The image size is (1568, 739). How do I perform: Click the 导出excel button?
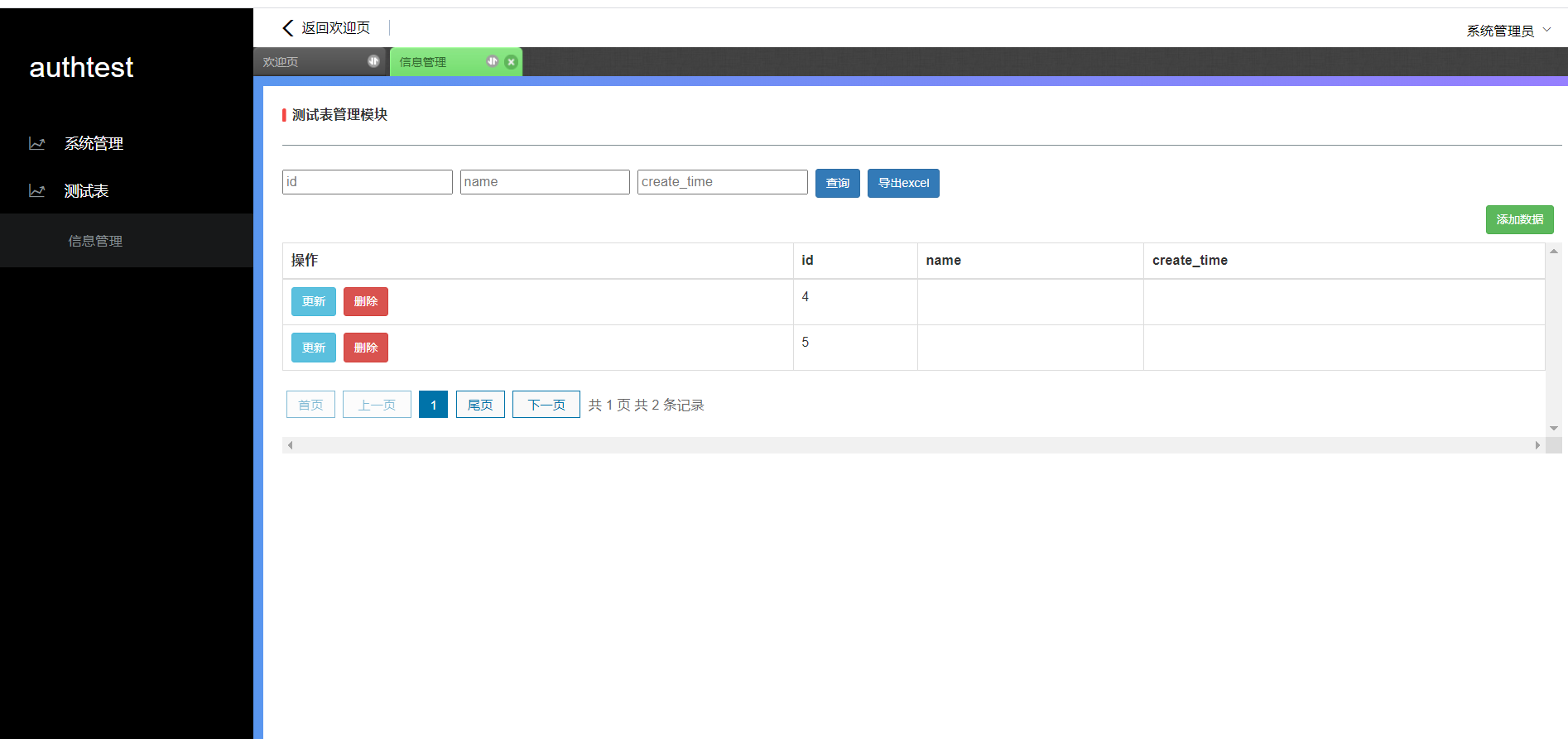[903, 183]
